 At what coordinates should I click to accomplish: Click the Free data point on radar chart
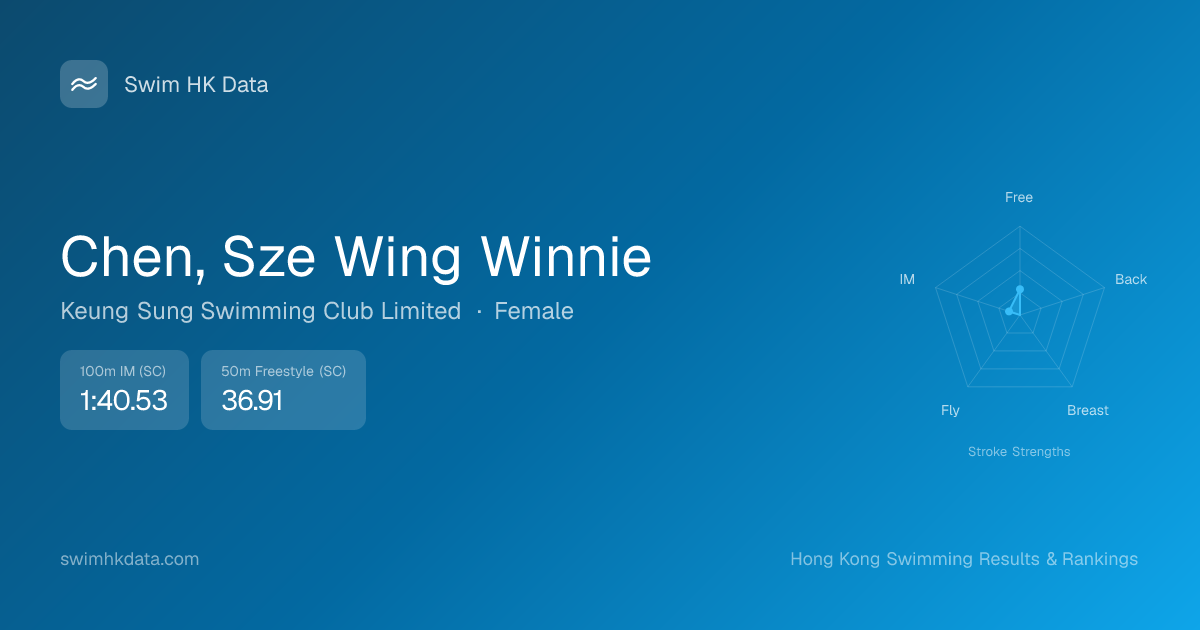point(1020,290)
